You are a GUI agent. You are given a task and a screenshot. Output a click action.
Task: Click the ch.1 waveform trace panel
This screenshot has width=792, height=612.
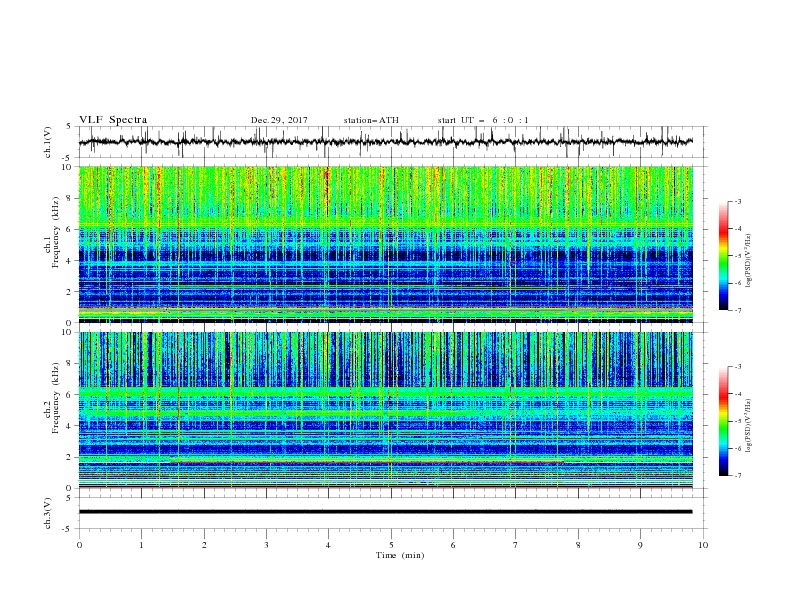click(393, 142)
